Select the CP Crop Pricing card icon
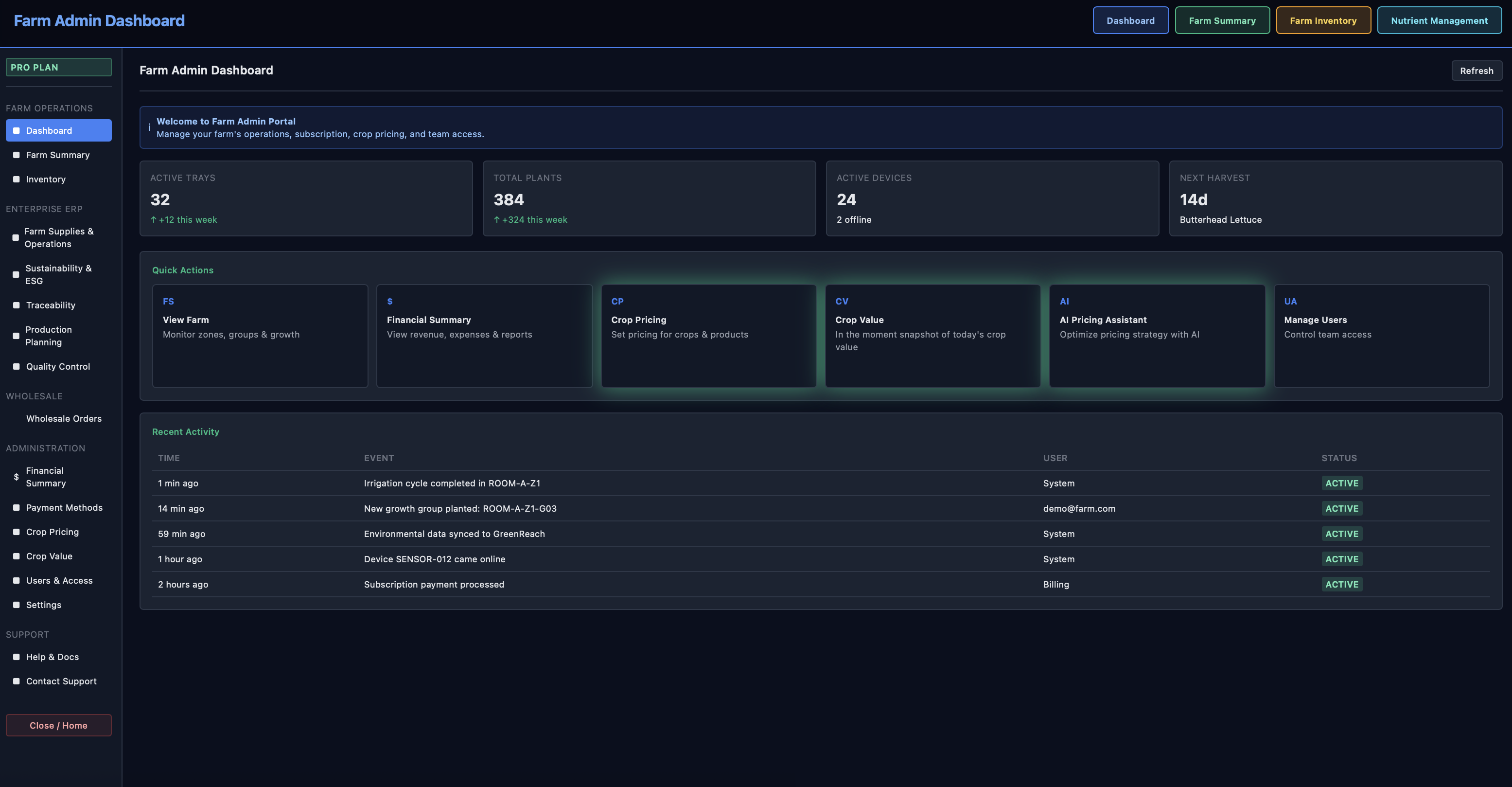The width and height of the screenshot is (1512, 787). (x=617, y=301)
